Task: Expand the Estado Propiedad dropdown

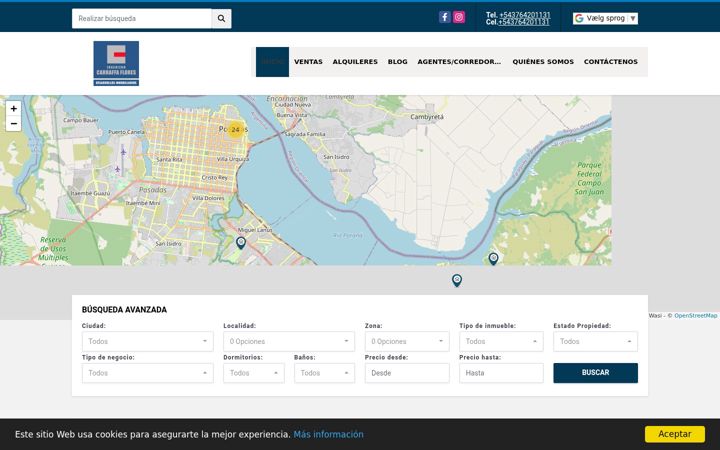Action: (595, 341)
